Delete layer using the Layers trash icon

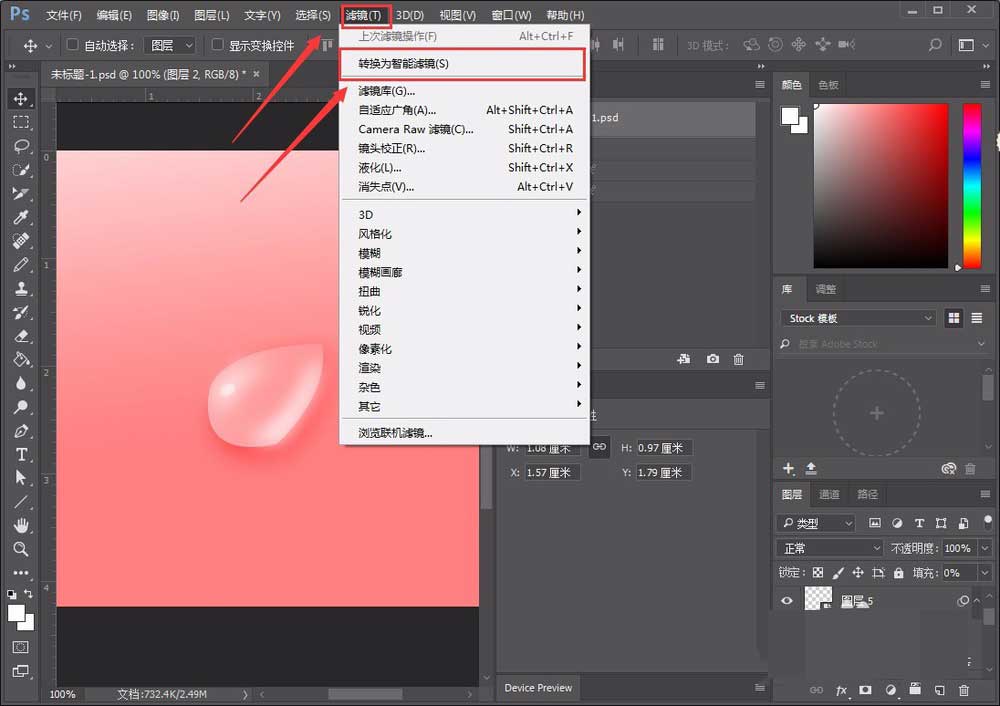click(964, 690)
